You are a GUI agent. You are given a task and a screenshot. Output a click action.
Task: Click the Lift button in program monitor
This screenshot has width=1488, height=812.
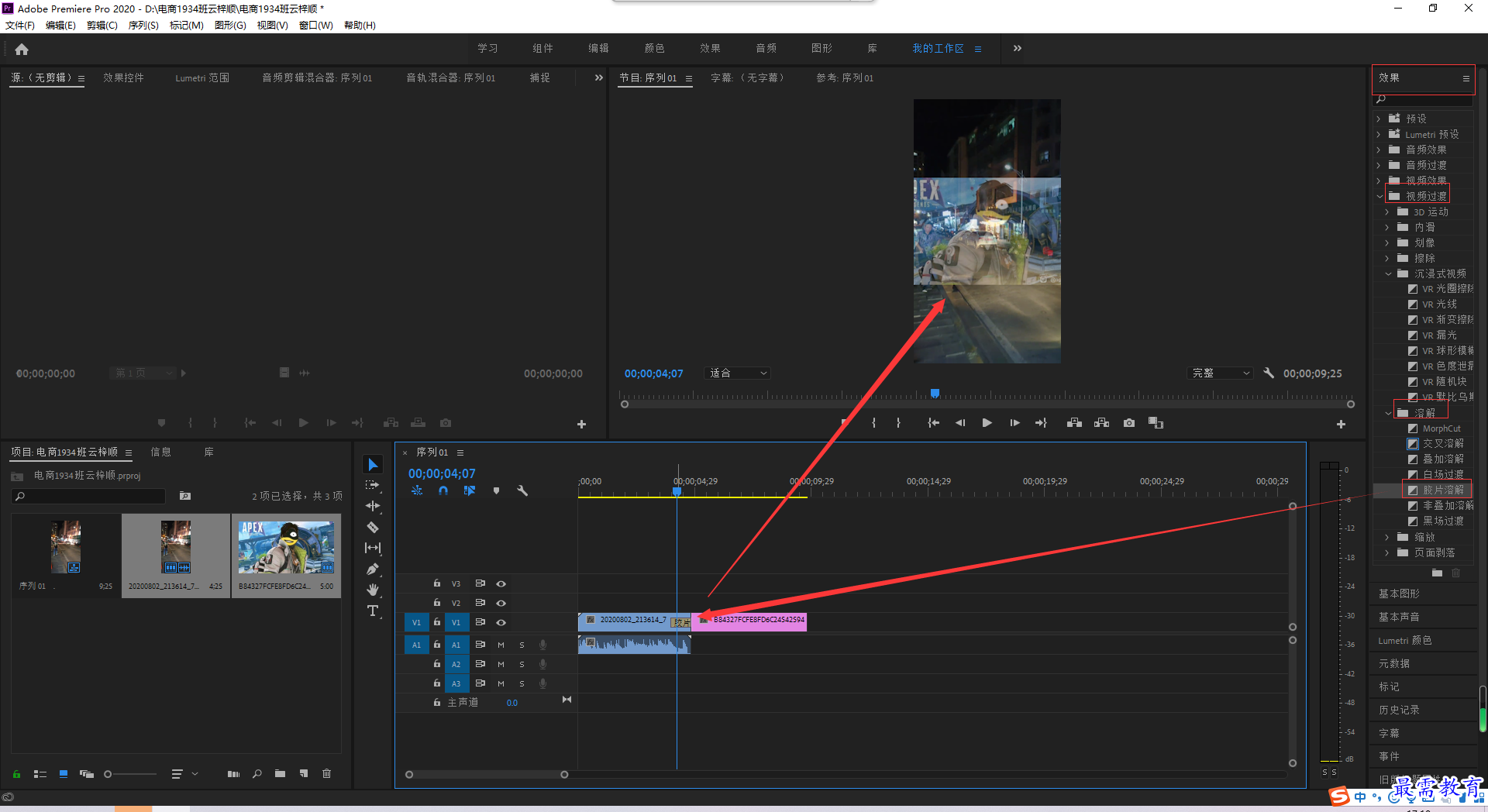click(1074, 423)
